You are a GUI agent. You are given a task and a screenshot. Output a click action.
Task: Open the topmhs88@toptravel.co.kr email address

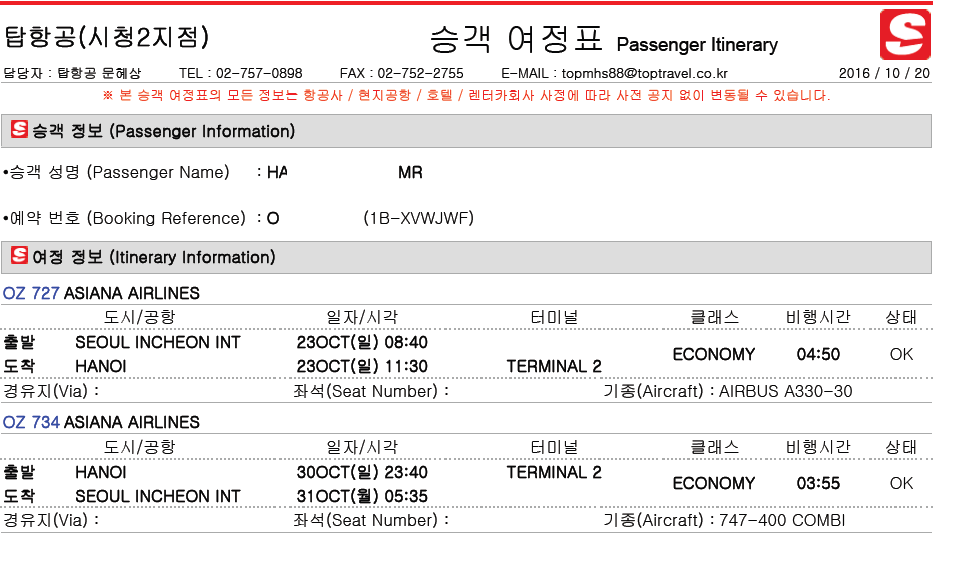point(644,73)
